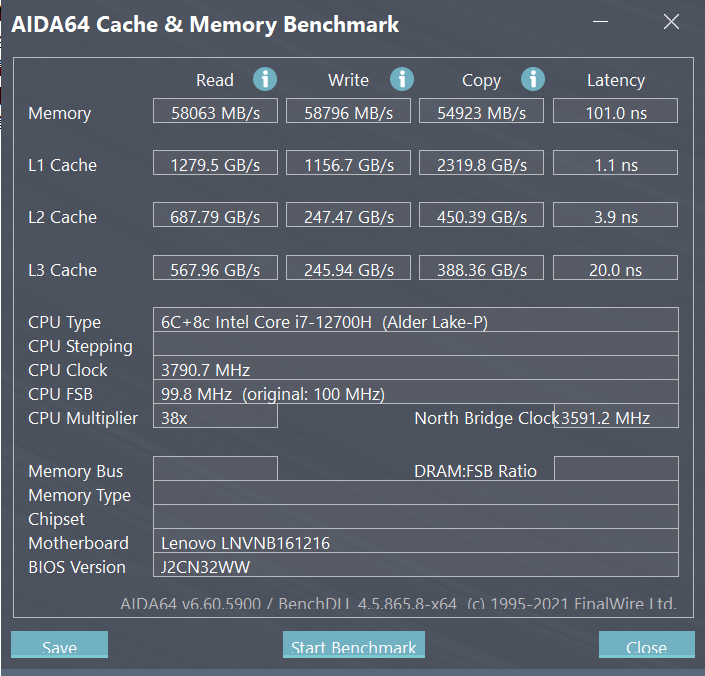This screenshot has height=676, width=705.
Task: Click the L3 Cache Copy 388.36 GB/s value
Action: 481,269
